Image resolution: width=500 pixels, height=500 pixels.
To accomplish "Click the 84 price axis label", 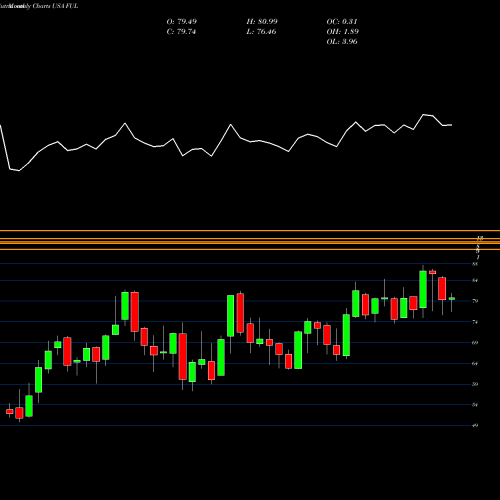I will pyautogui.click(x=475, y=281).
